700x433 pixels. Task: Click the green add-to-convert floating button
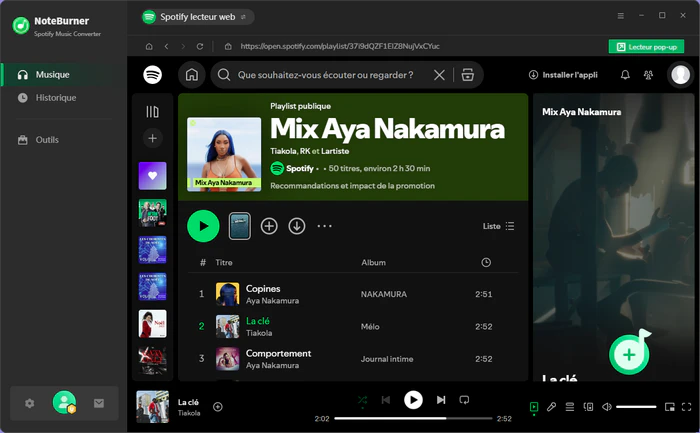point(628,355)
